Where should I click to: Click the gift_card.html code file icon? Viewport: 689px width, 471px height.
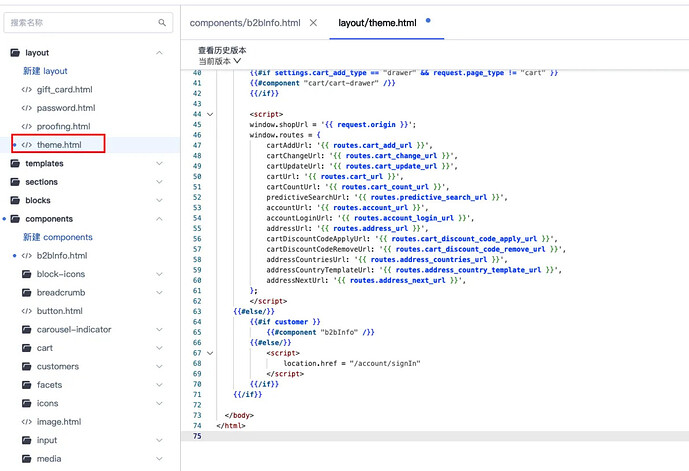click(27, 90)
